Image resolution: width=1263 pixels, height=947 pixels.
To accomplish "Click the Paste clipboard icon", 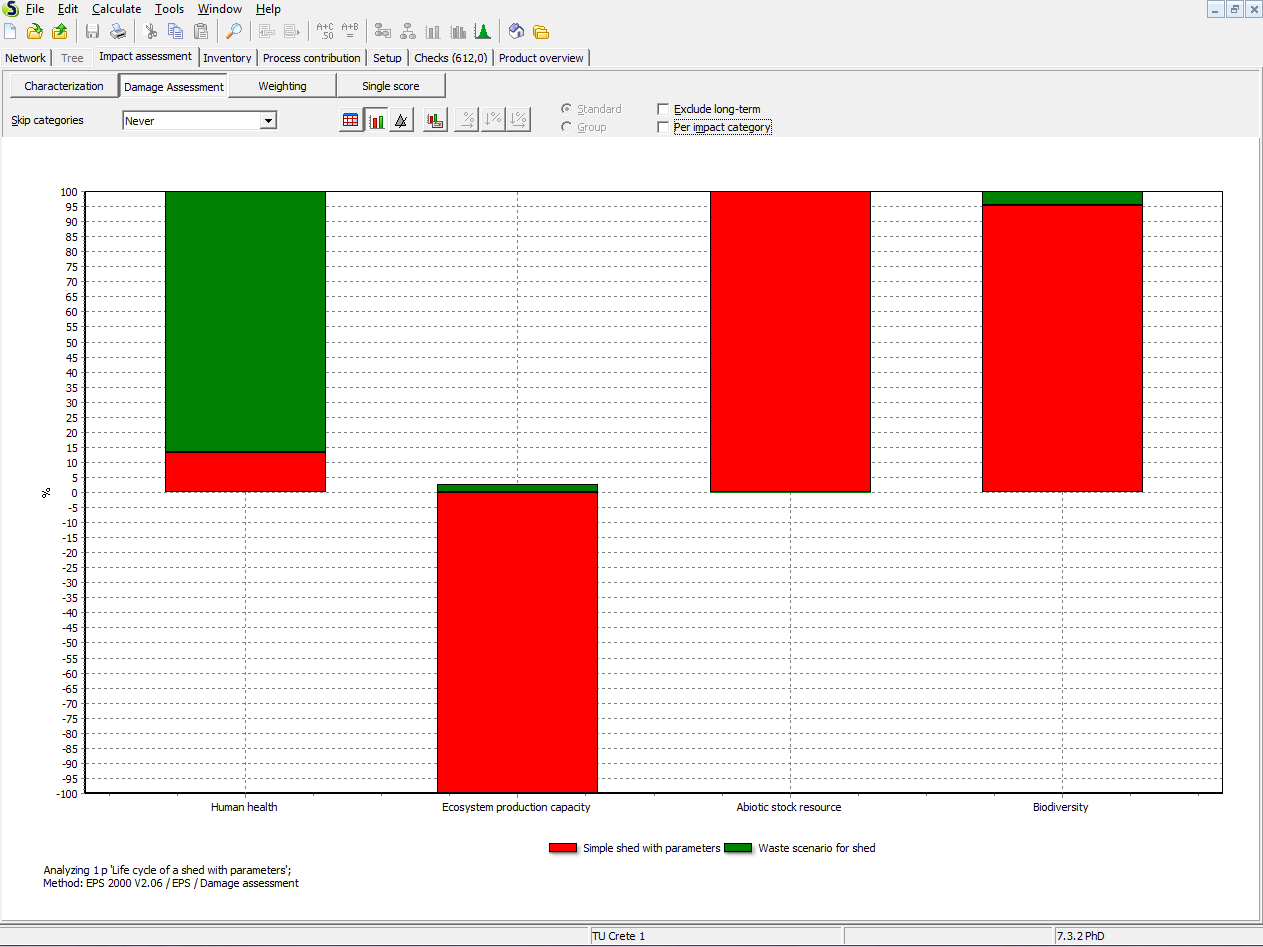I will 201,31.
